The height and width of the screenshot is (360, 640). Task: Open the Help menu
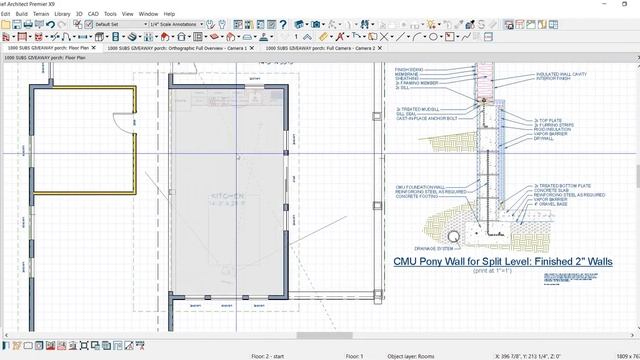[x=169, y=14]
